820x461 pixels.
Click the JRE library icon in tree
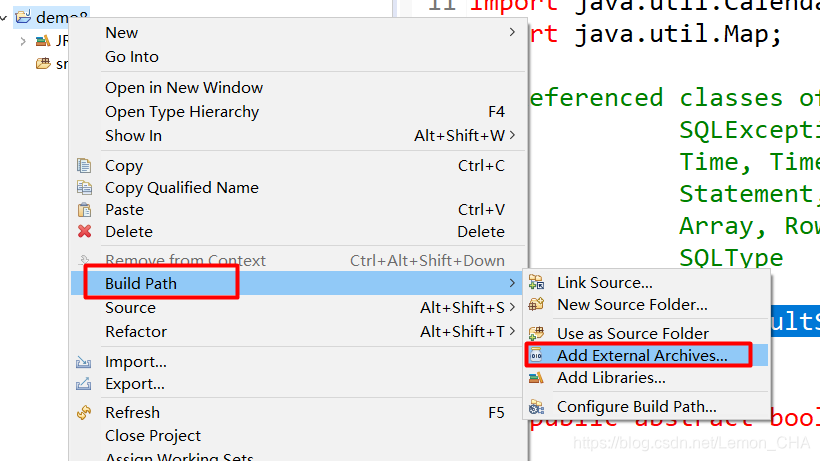(x=43, y=41)
